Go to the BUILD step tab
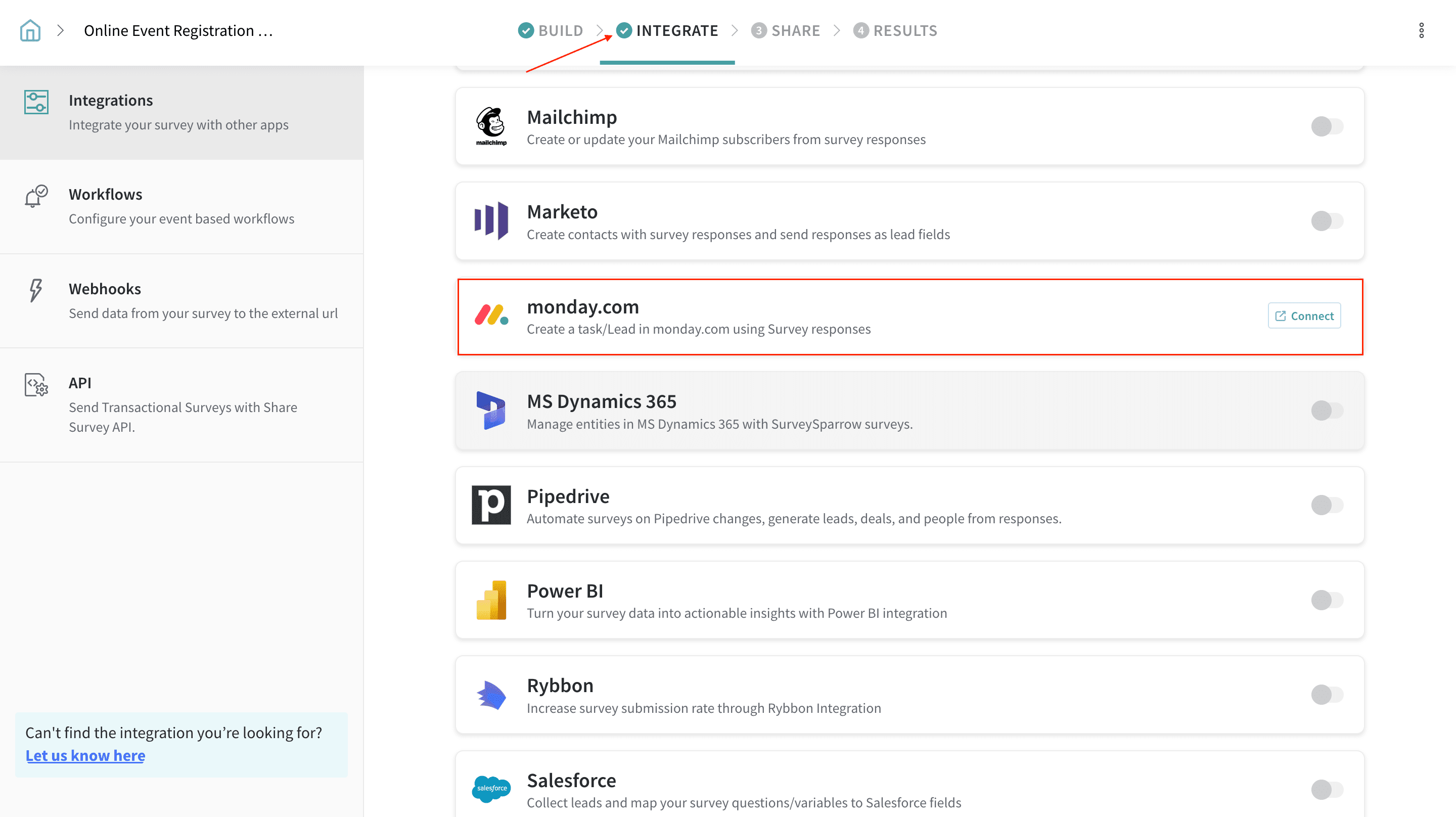The height and width of the screenshot is (817, 1456). tap(551, 30)
